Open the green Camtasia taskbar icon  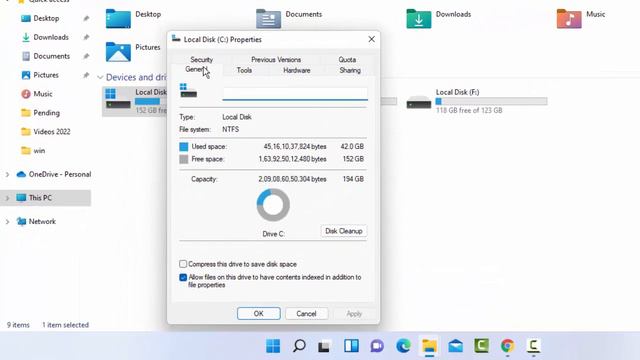coord(482,346)
